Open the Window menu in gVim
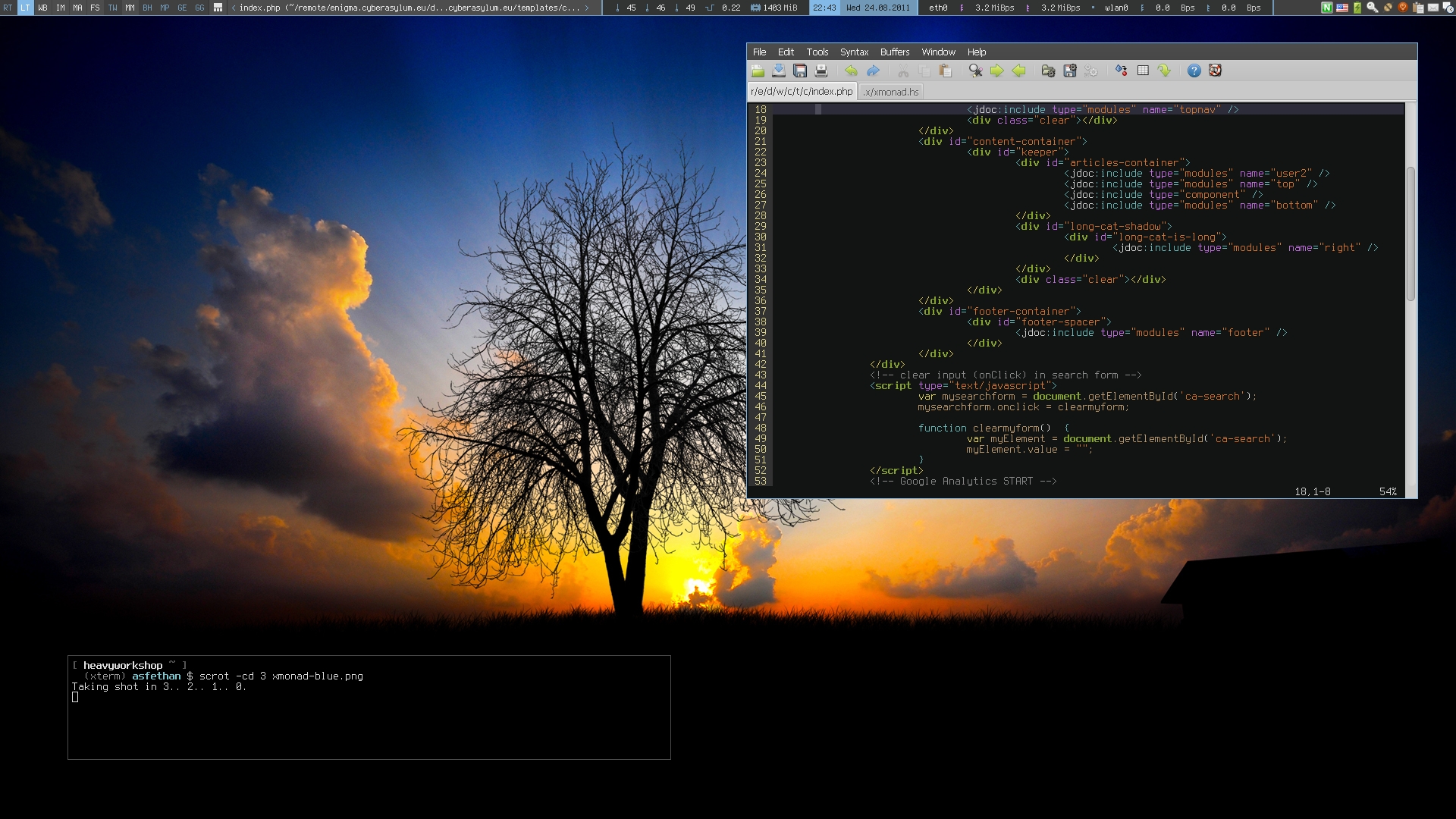1456x819 pixels. [938, 52]
